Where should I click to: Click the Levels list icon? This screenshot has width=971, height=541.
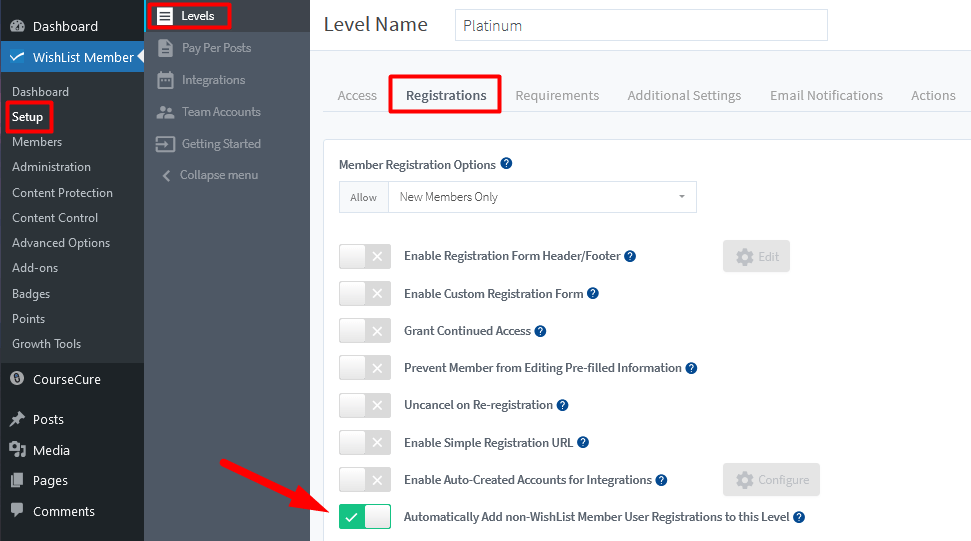click(x=165, y=16)
